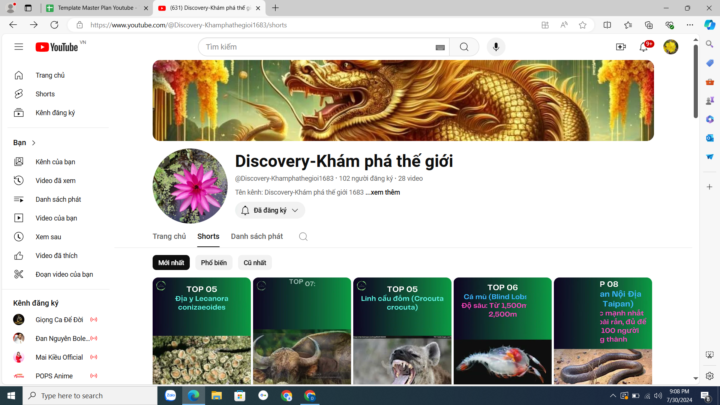Add this page to favorites star
The image size is (720, 405).
[583, 25]
